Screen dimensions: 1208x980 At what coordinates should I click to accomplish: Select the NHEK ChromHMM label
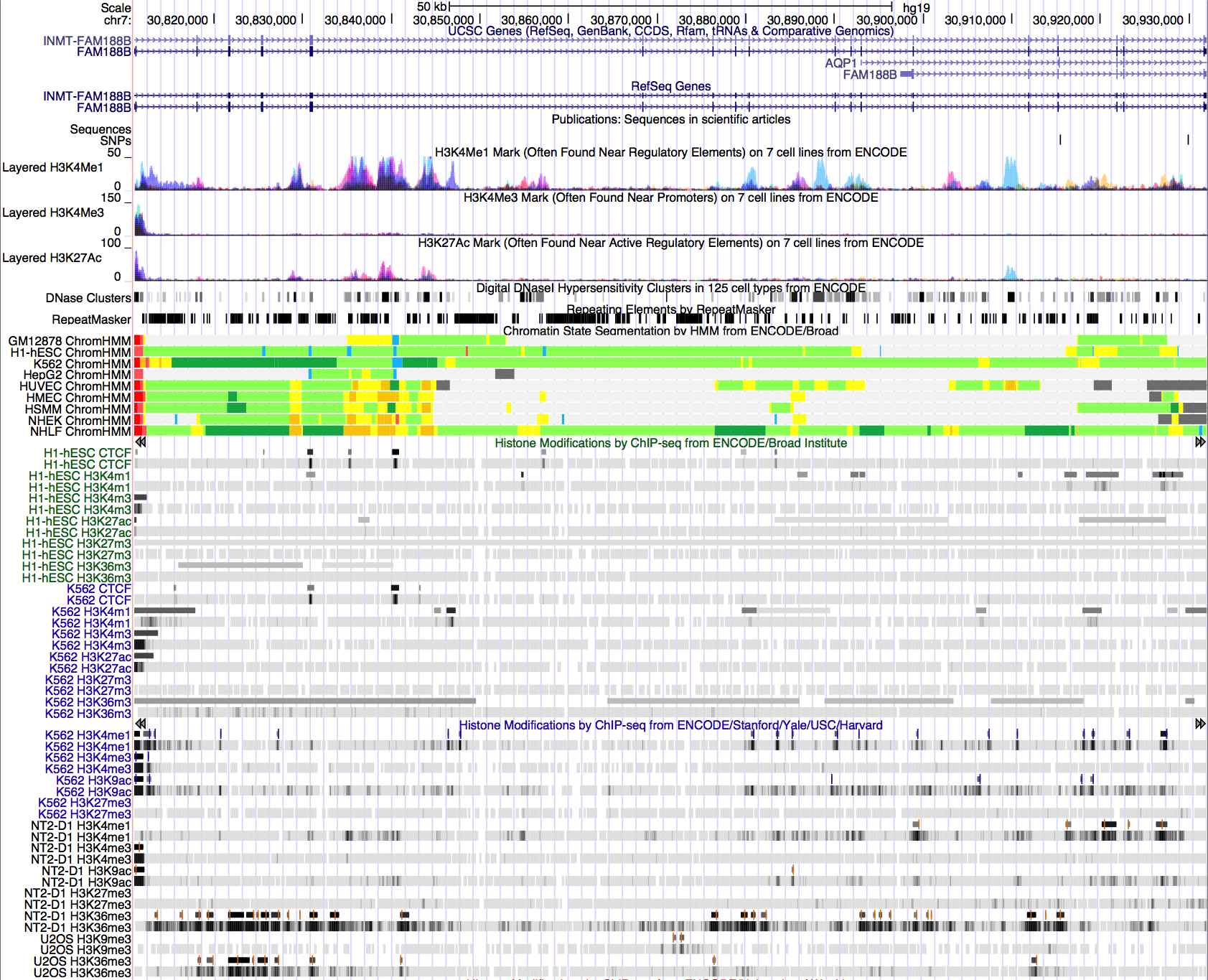79,421
